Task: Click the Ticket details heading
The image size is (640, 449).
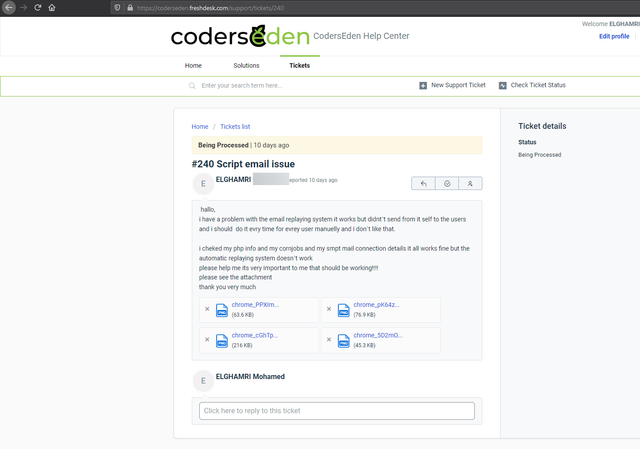Action: (x=542, y=126)
